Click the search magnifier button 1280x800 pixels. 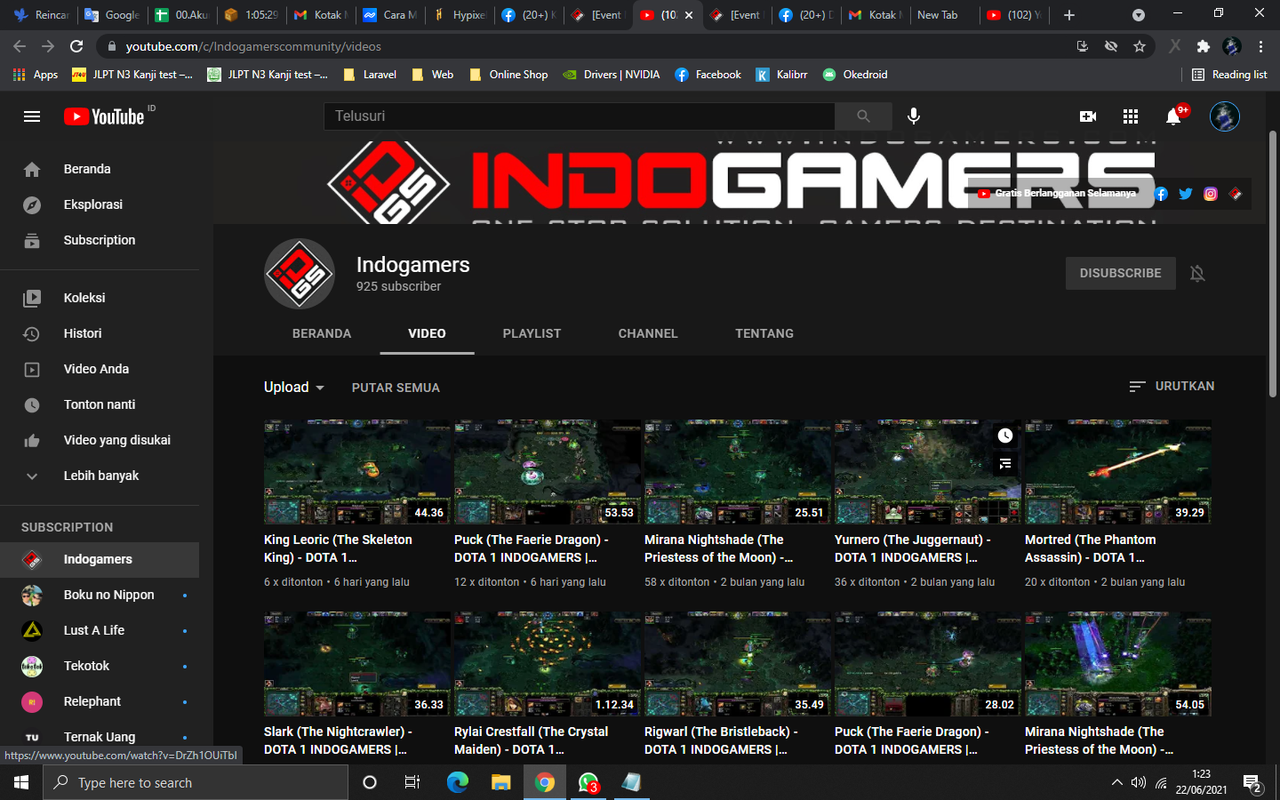pos(864,116)
